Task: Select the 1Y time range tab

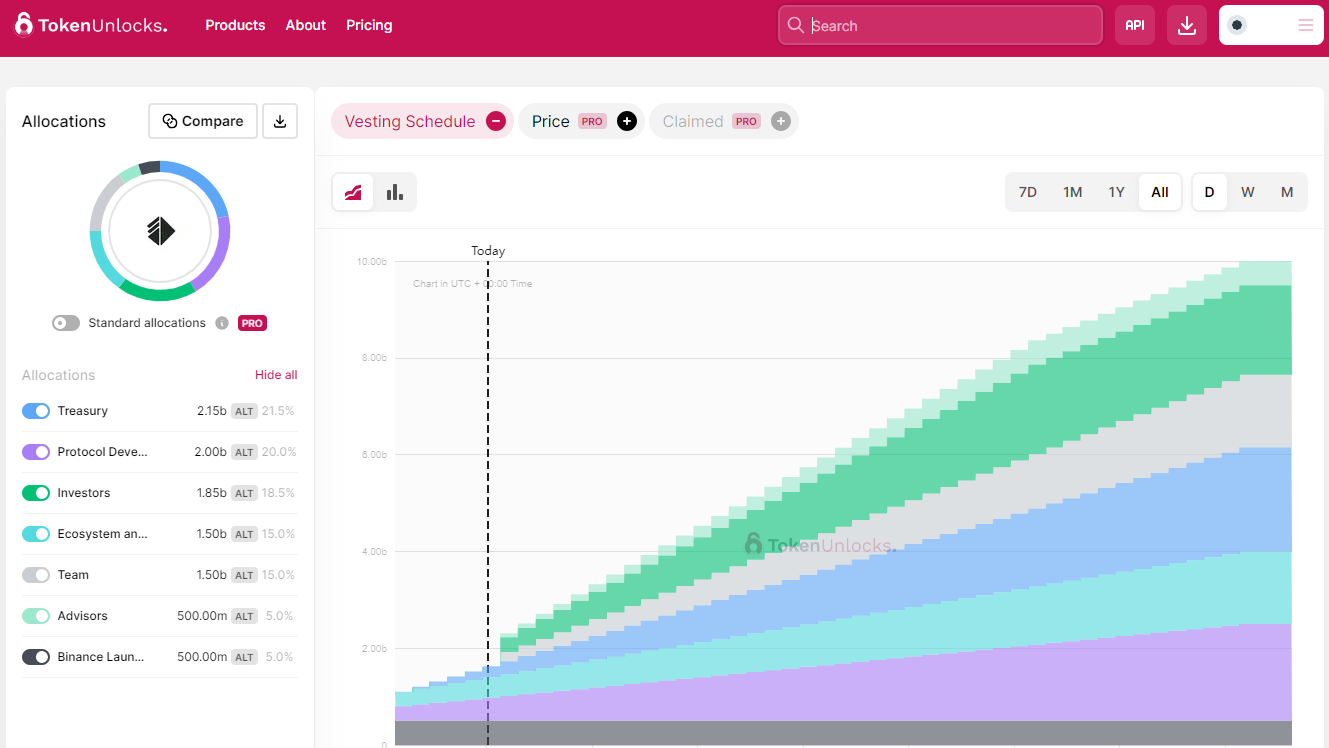Action: pos(1116,192)
